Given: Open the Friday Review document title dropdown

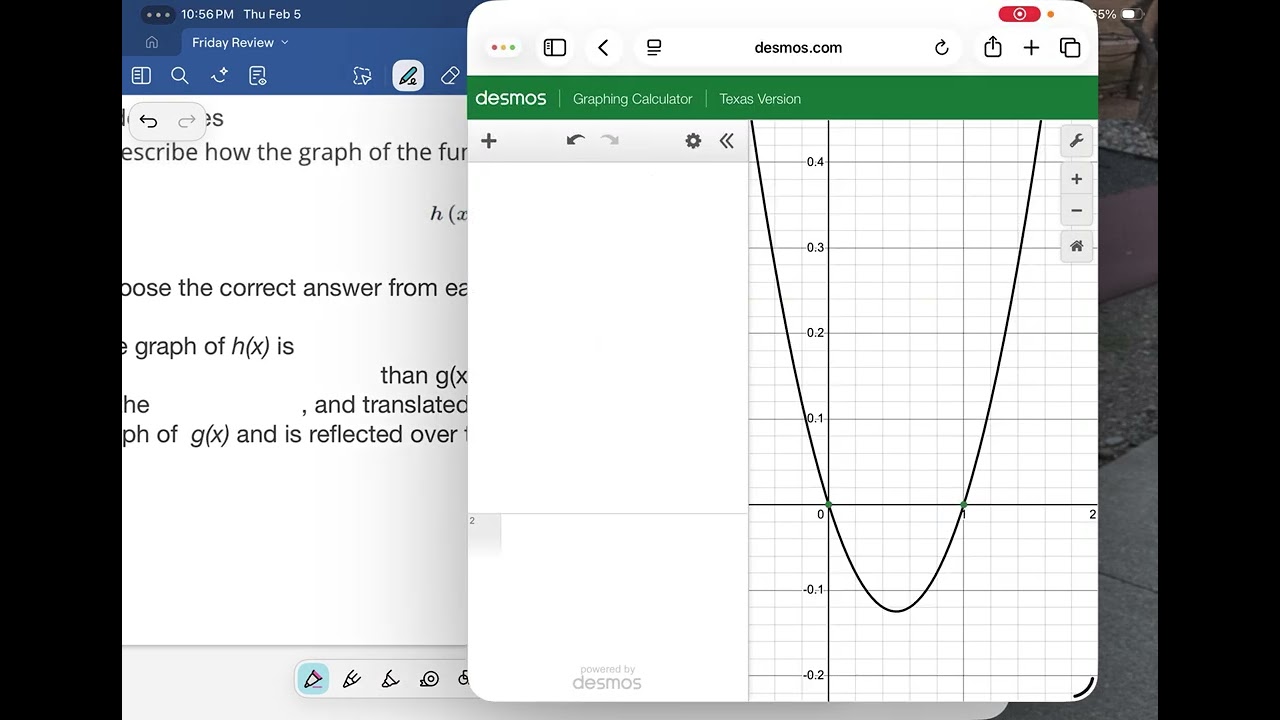Looking at the screenshot, I should point(240,42).
